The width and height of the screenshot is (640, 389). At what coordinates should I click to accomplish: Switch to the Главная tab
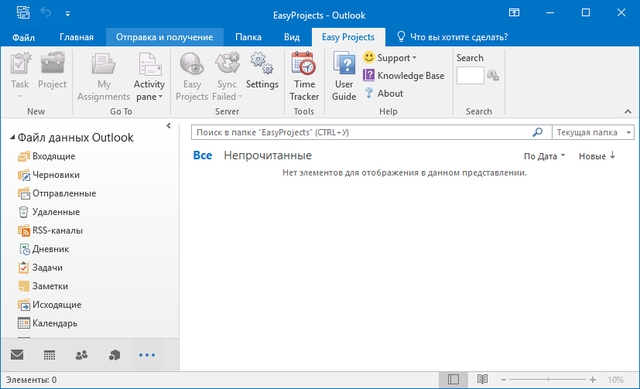(76, 37)
